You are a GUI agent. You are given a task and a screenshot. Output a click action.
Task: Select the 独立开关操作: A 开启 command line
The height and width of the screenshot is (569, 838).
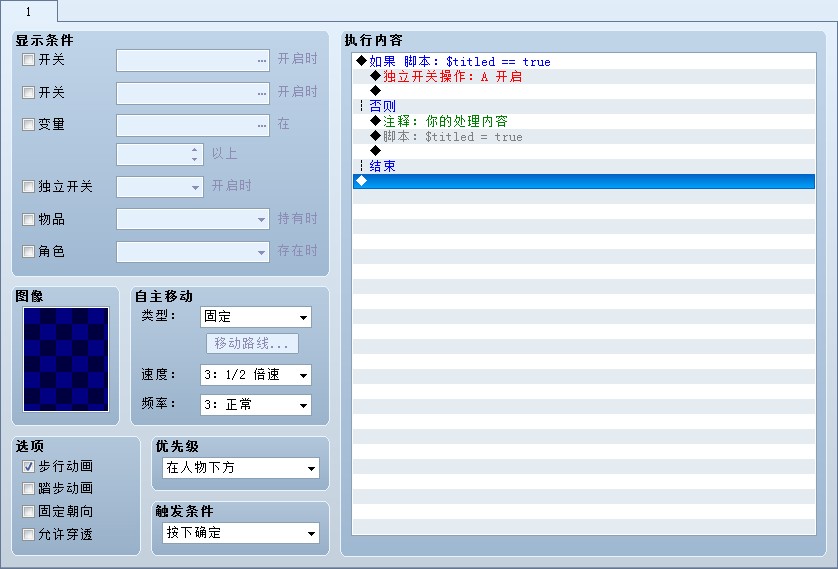click(584, 76)
